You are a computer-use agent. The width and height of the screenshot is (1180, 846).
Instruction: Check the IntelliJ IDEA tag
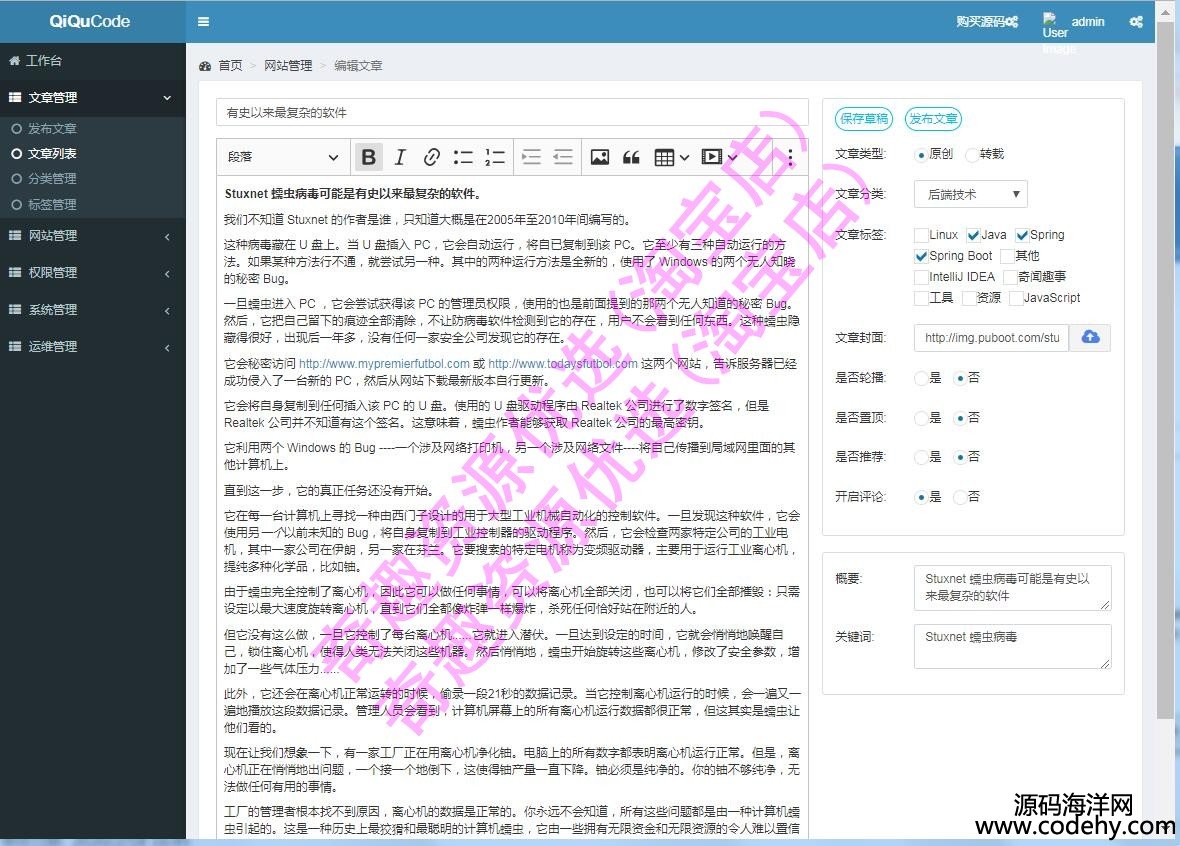point(921,277)
